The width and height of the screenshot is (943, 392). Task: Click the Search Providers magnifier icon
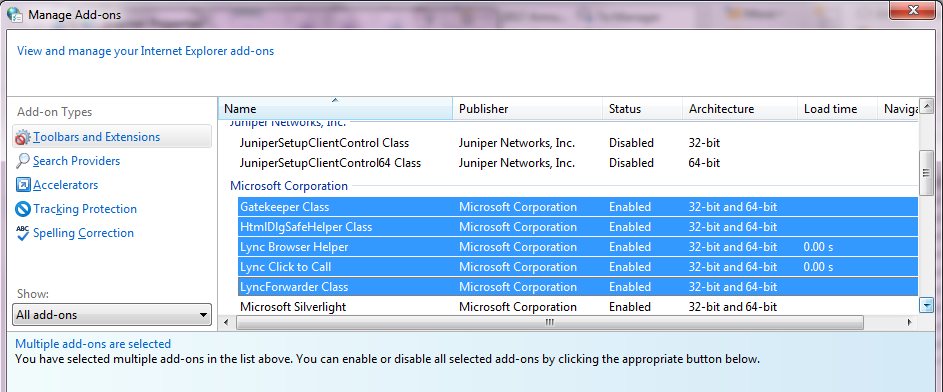click(x=23, y=161)
